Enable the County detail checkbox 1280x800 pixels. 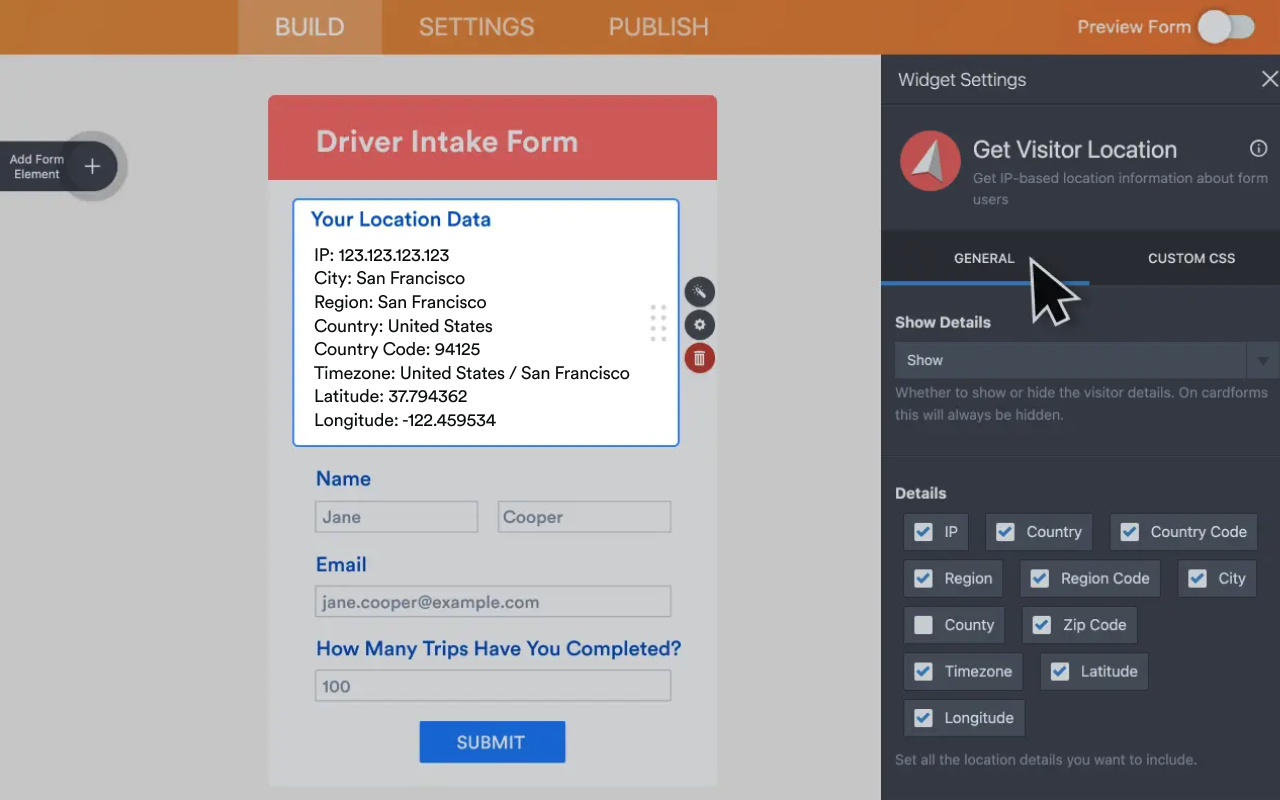tap(922, 624)
